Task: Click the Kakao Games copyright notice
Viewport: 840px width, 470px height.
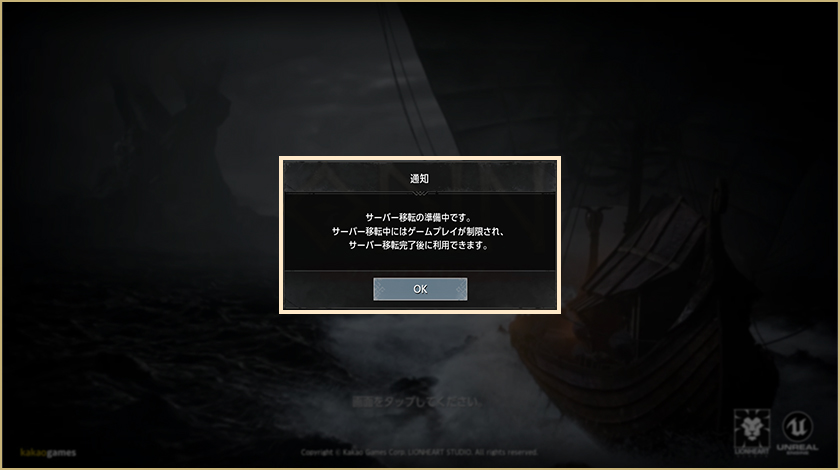Action: [419, 452]
